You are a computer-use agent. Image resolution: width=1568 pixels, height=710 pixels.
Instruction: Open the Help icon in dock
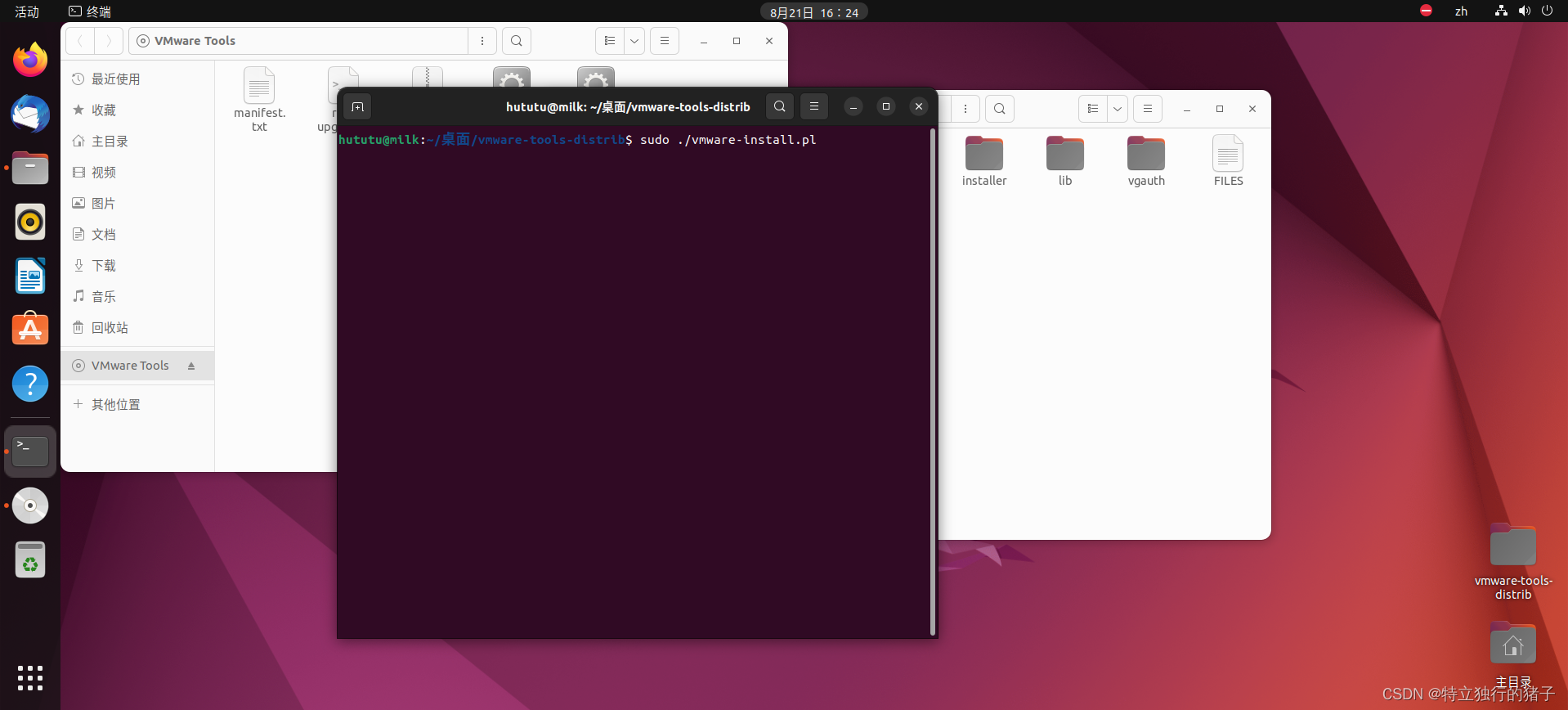(x=30, y=384)
